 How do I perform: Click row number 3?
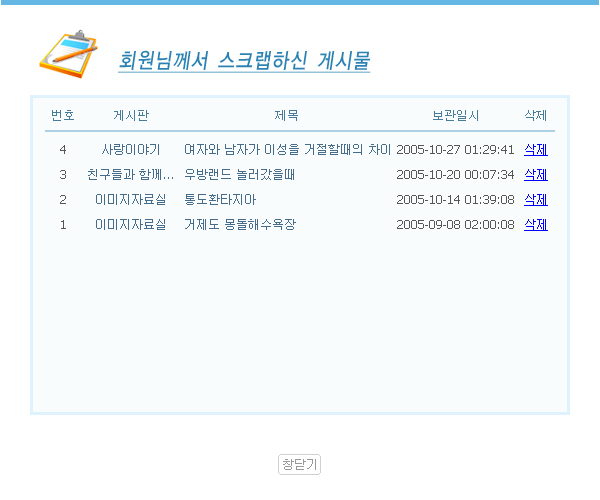click(x=63, y=175)
